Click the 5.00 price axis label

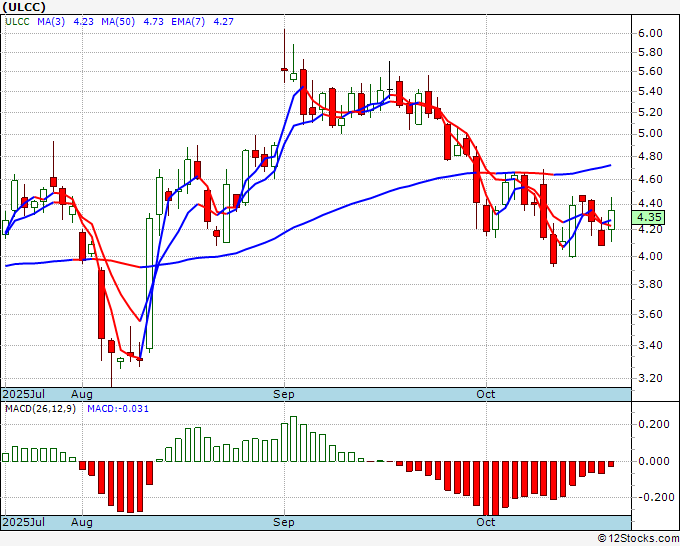650,134
